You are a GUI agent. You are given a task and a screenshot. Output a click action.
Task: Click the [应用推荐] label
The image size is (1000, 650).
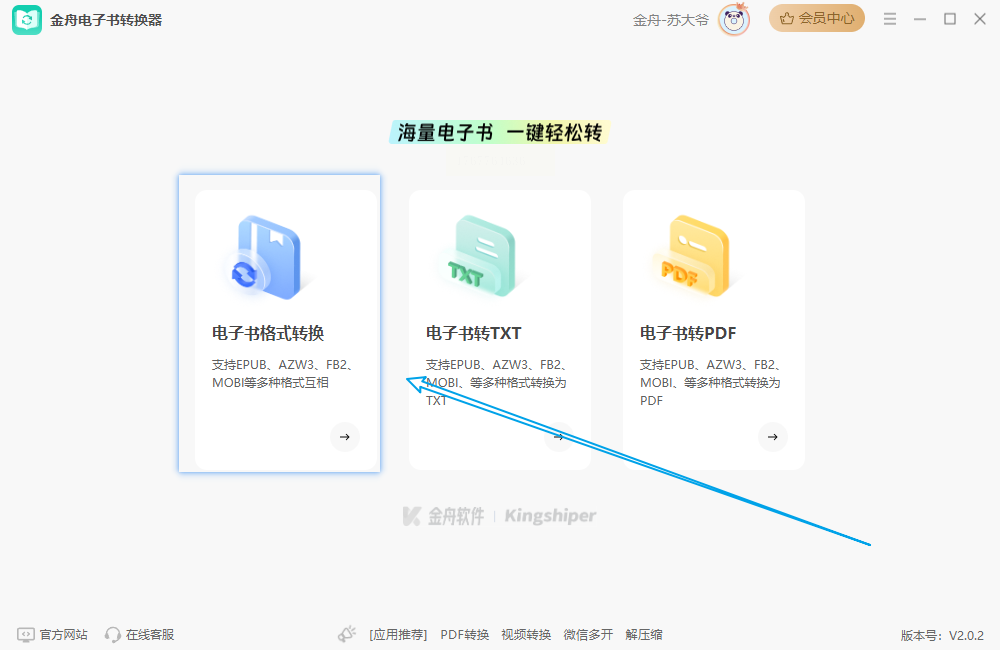pos(398,635)
